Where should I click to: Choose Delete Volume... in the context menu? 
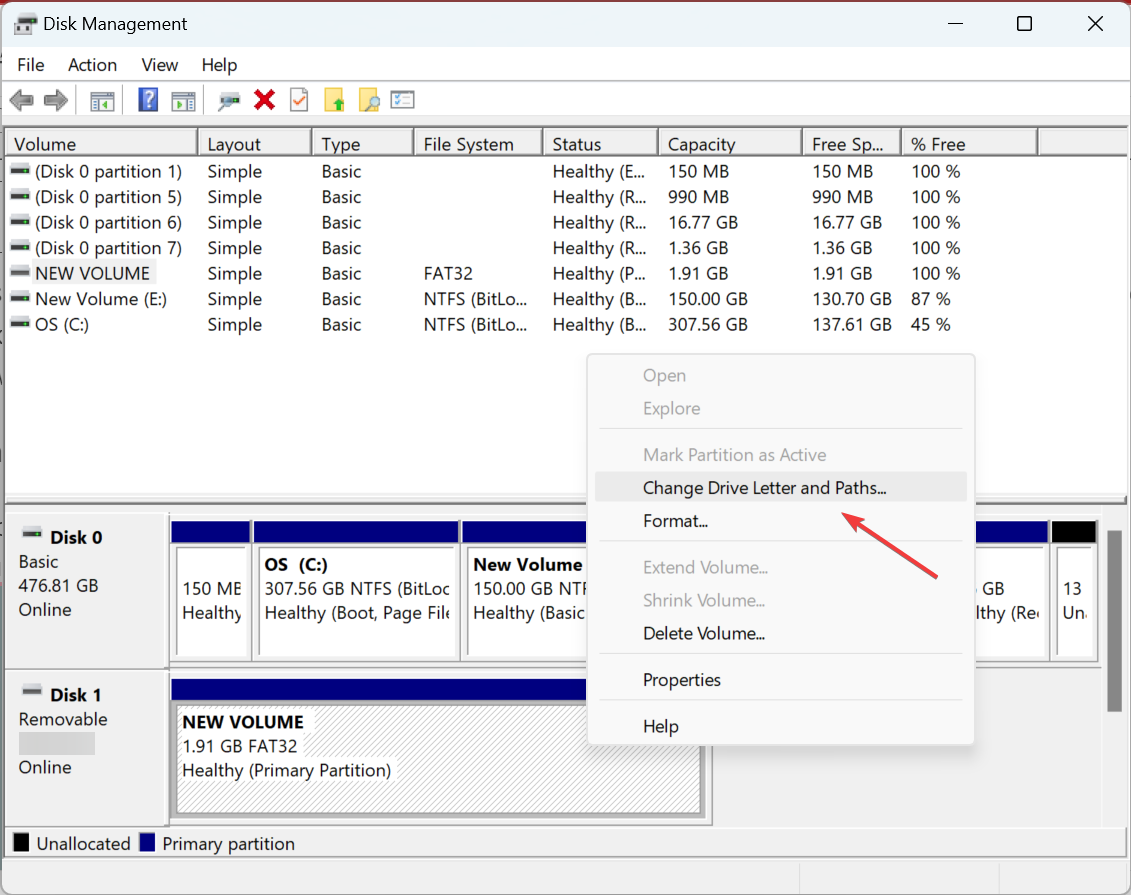(x=703, y=633)
